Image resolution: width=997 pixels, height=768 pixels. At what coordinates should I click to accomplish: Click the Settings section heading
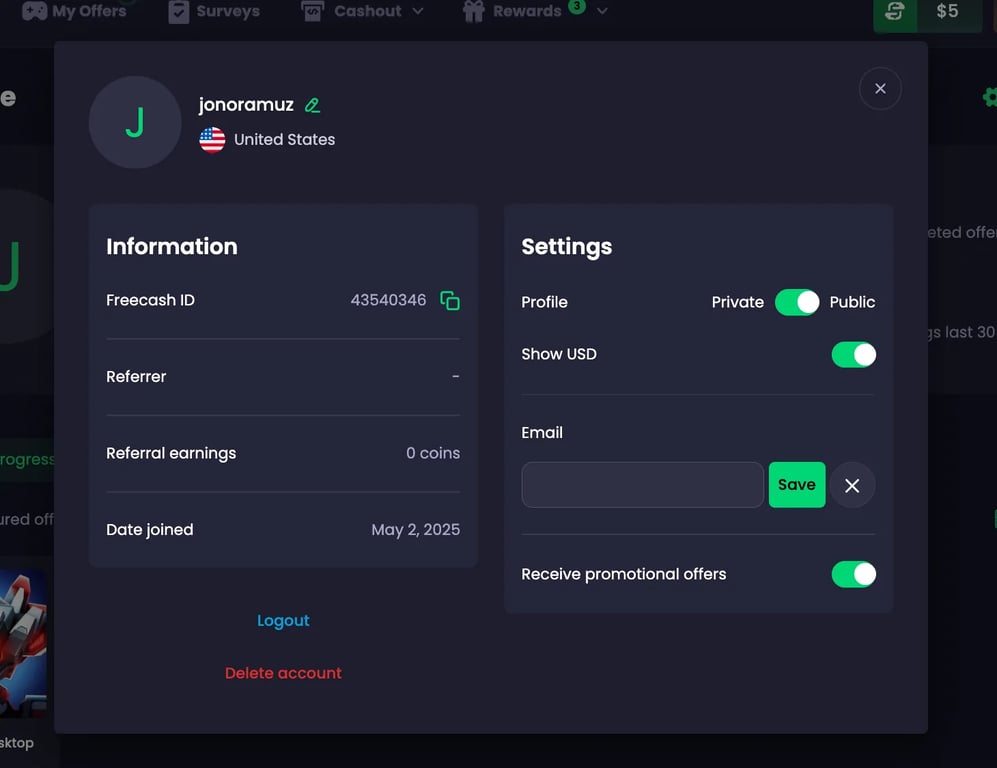pos(567,247)
